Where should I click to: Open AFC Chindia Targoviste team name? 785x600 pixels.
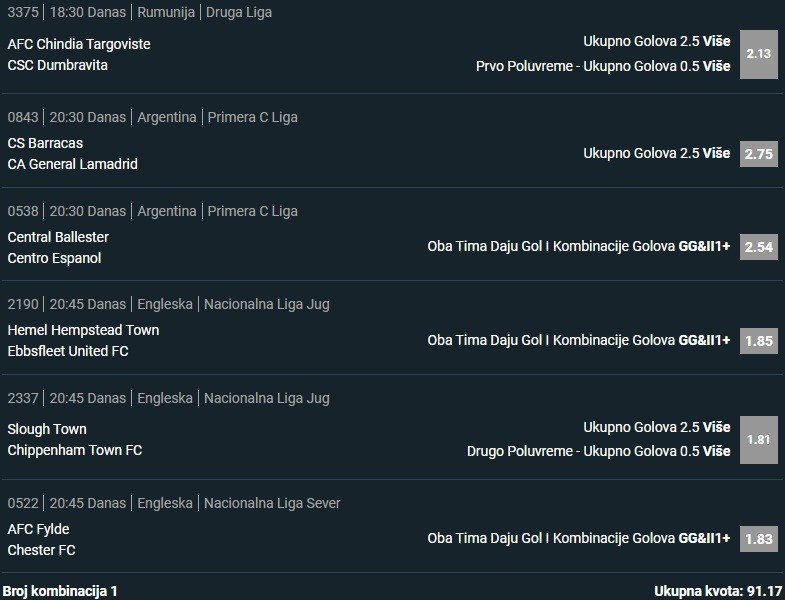pyautogui.click(x=79, y=44)
